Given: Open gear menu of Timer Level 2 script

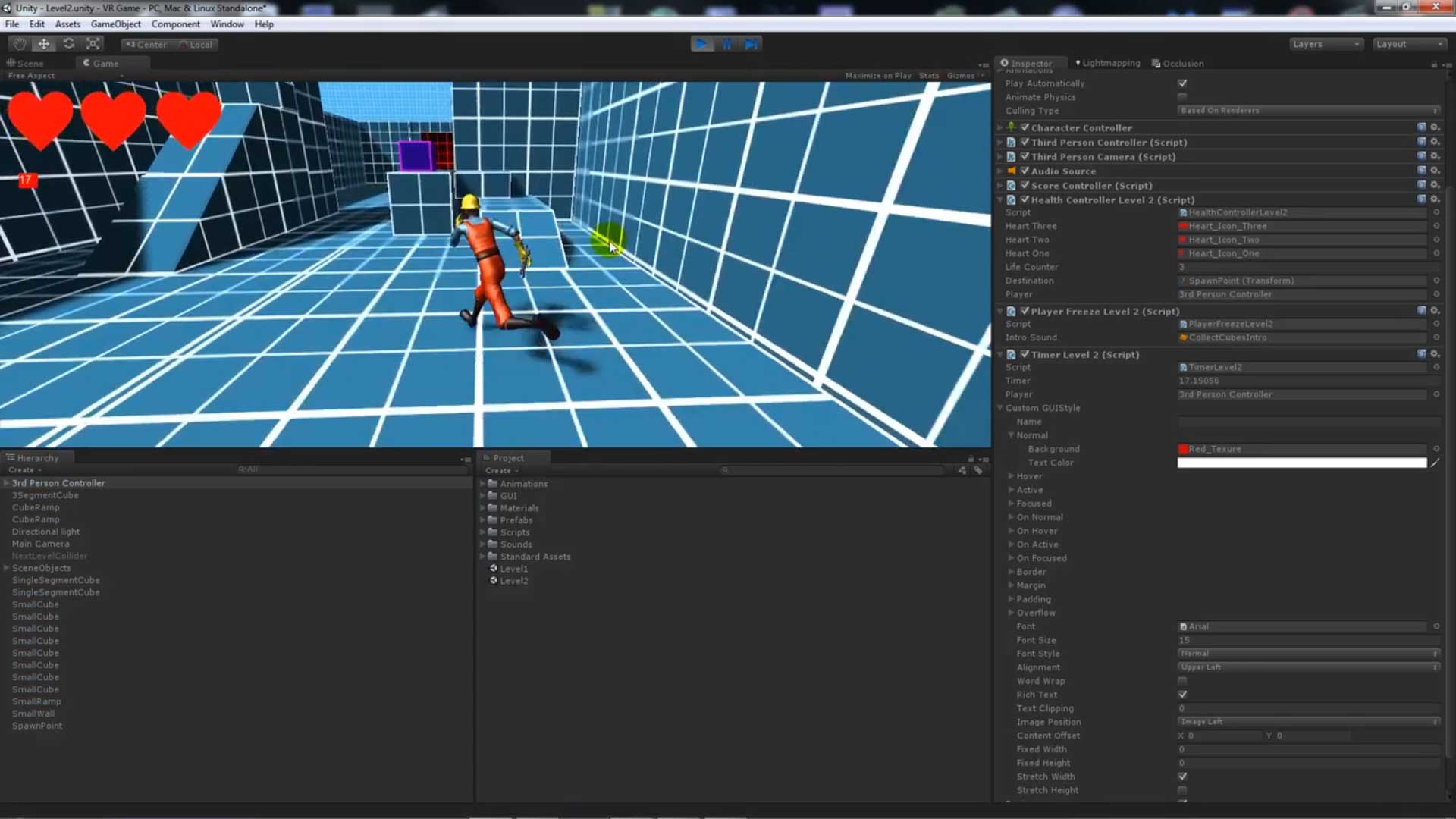Looking at the screenshot, I should click(x=1435, y=354).
